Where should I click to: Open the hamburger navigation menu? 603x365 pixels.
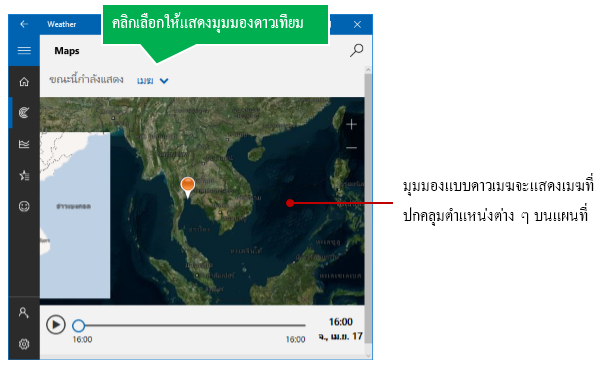(x=24, y=50)
